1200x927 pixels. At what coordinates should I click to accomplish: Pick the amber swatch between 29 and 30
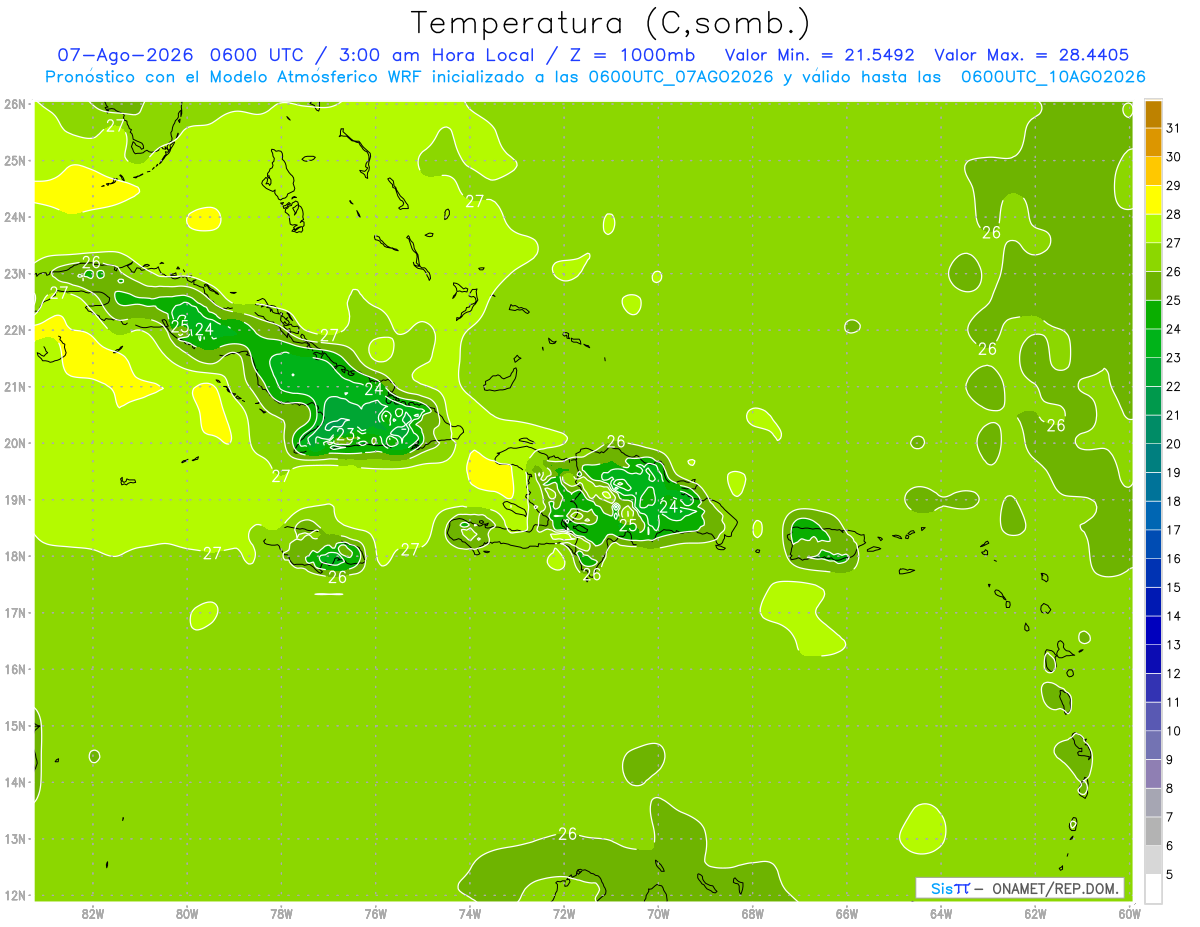1154,171
